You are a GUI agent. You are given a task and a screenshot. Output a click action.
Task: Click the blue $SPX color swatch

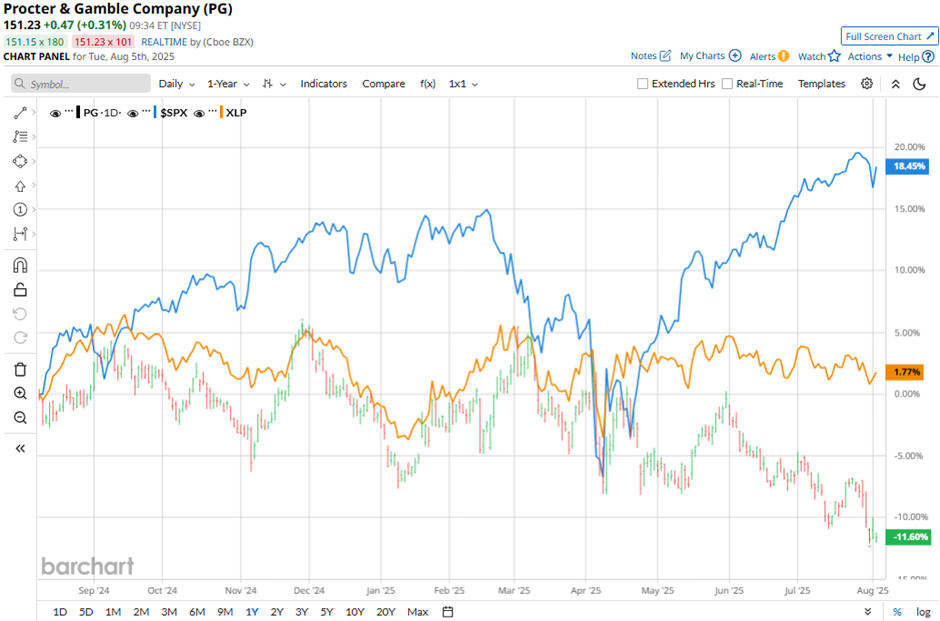[x=156, y=112]
